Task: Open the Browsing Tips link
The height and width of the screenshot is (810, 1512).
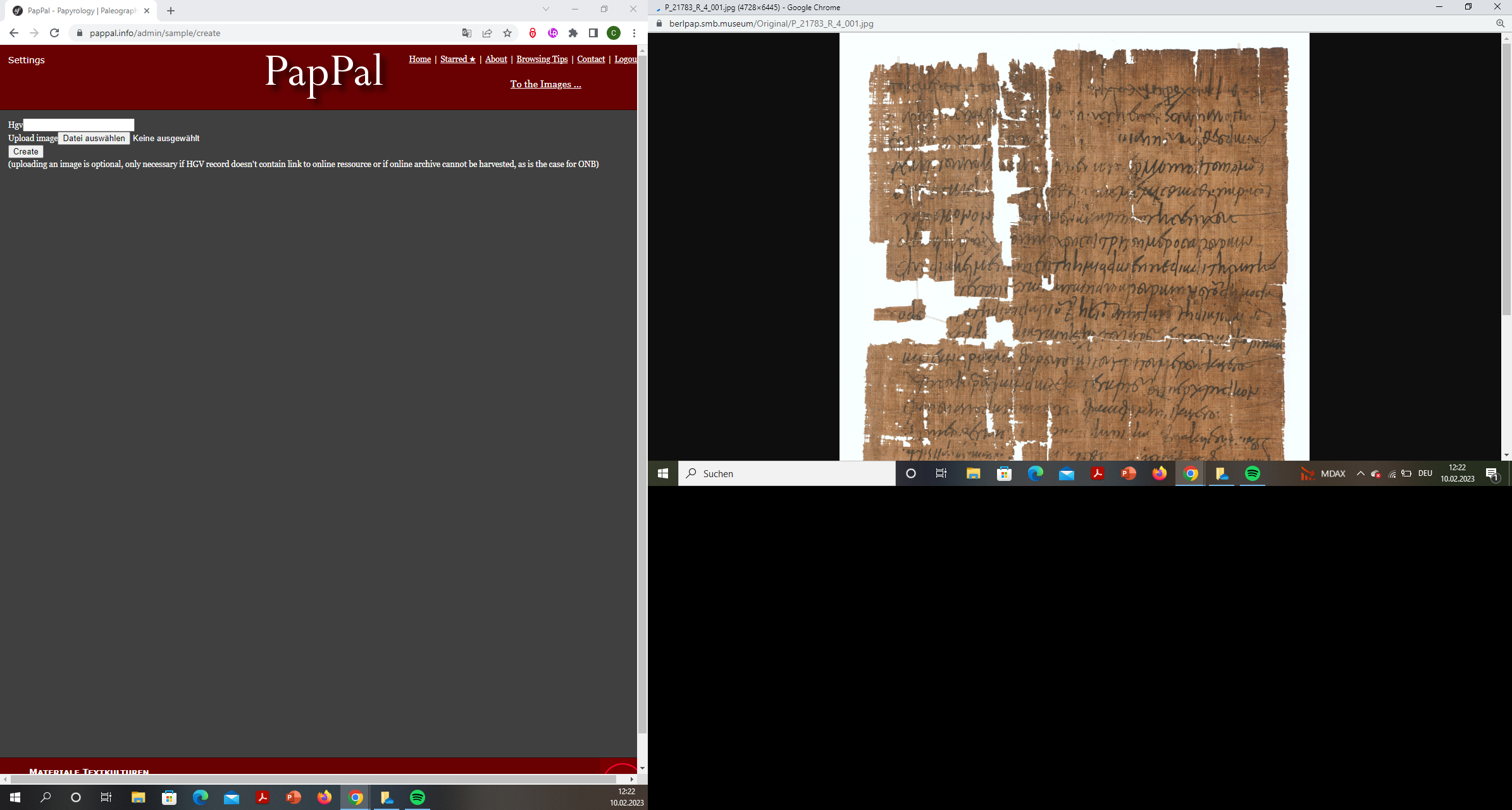Action: (x=542, y=59)
